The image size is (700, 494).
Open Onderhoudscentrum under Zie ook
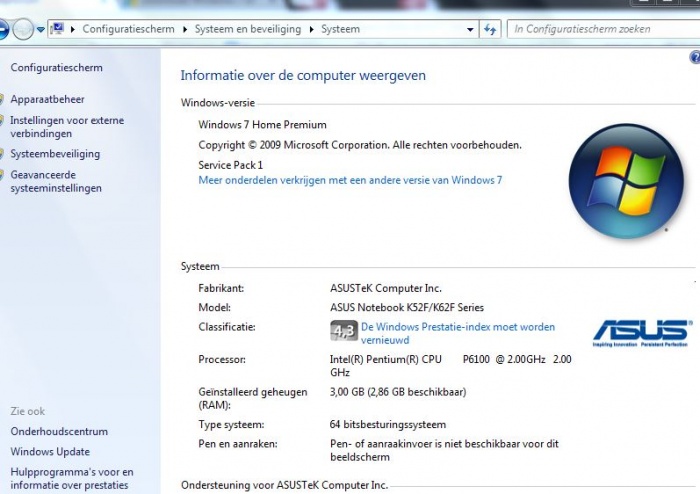pyautogui.click(x=59, y=432)
